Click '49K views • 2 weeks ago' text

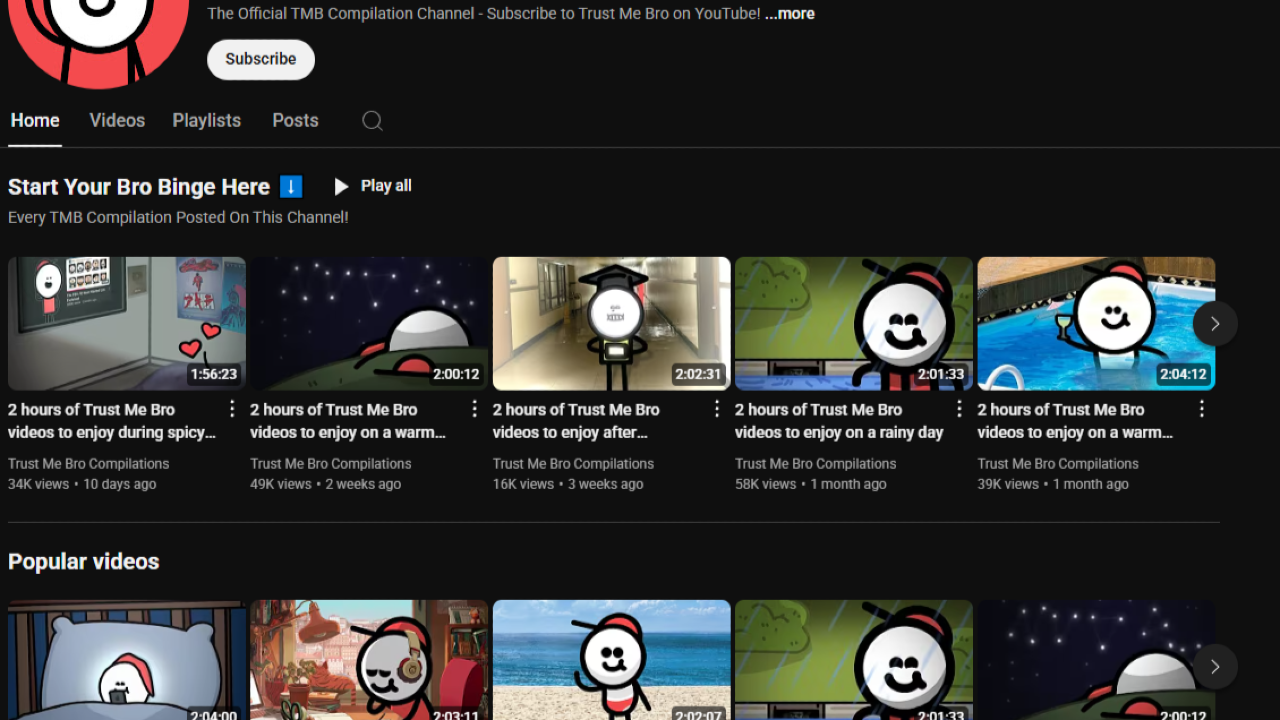pyautogui.click(x=325, y=484)
